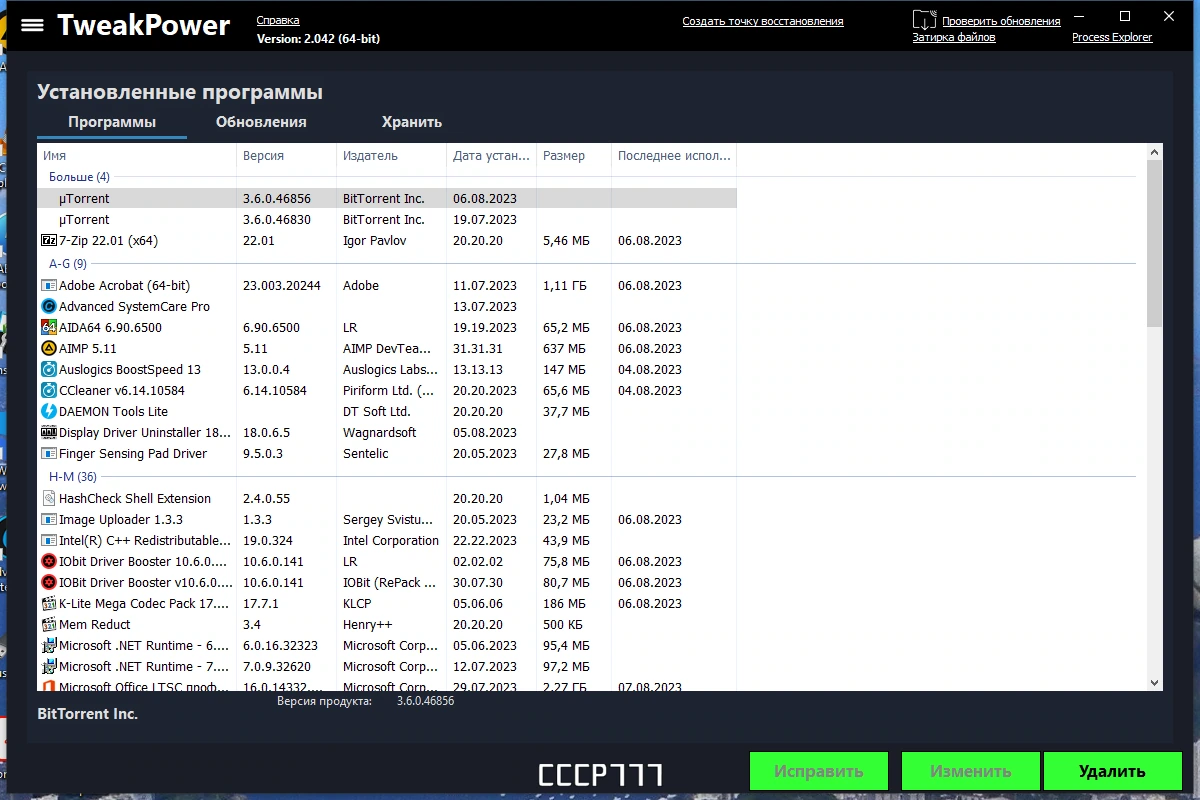Image resolution: width=1200 pixels, height=800 pixels.
Task: Click the scrollbar up arrow
Action: point(1155,152)
